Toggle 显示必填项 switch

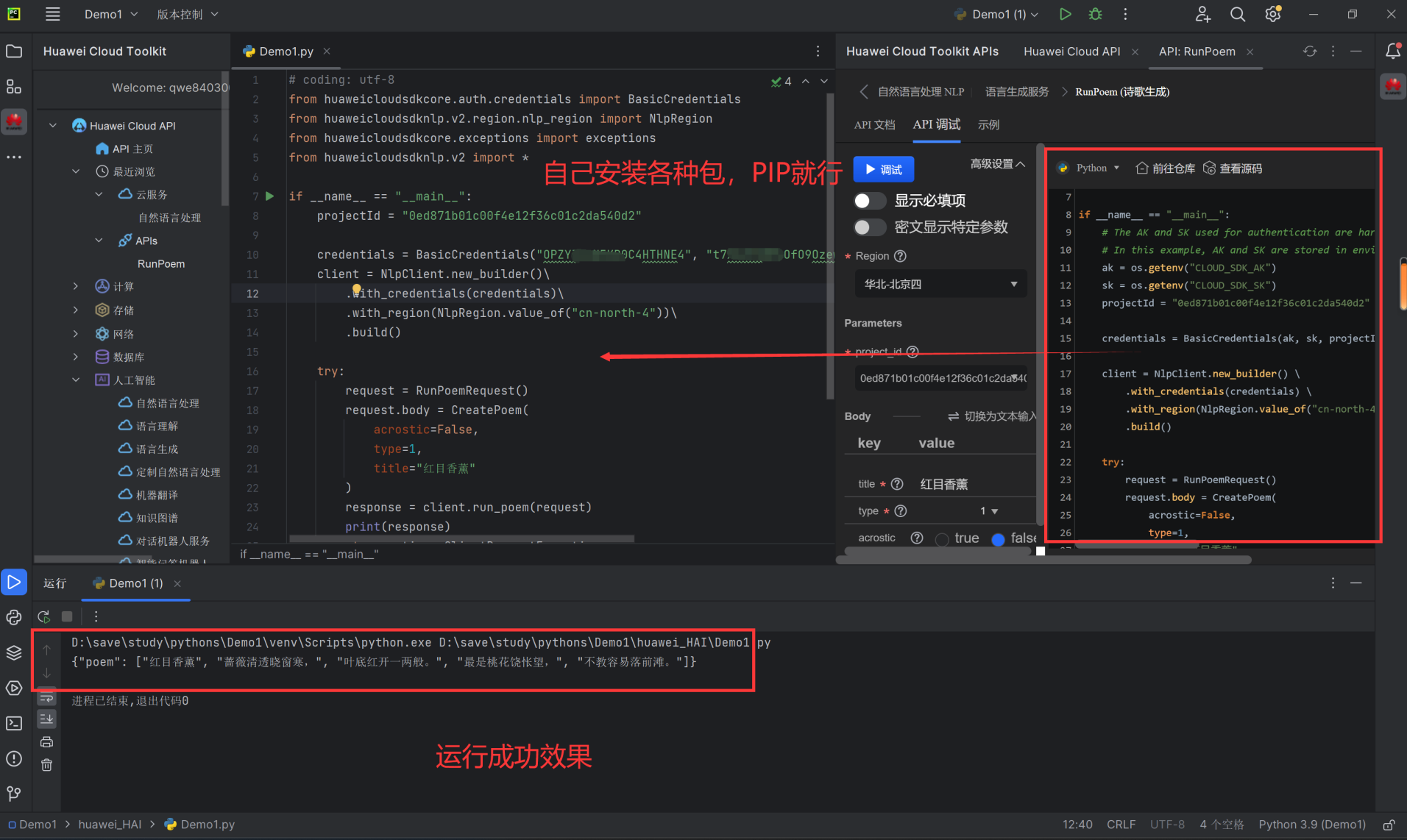tap(870, 201)
